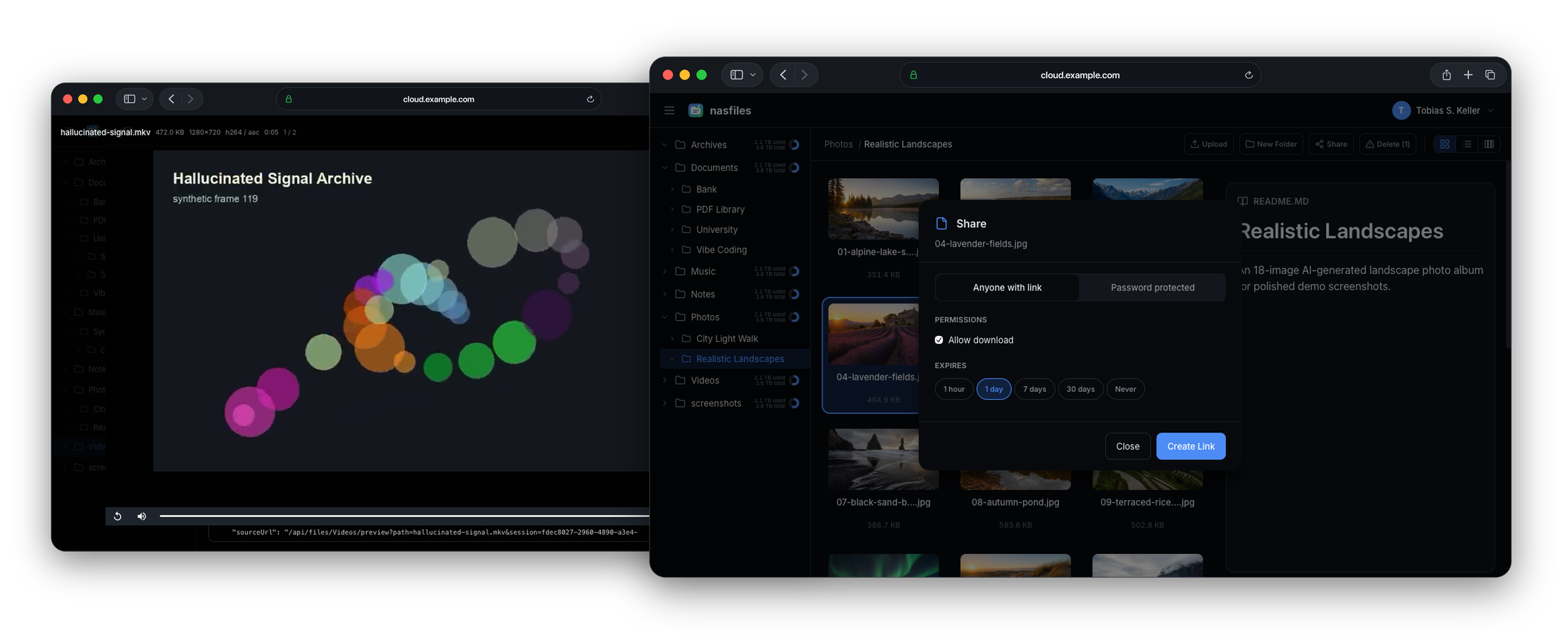The image size is (1568, 634).
Task: Click Close in Share dialog
Action: 1128,446
